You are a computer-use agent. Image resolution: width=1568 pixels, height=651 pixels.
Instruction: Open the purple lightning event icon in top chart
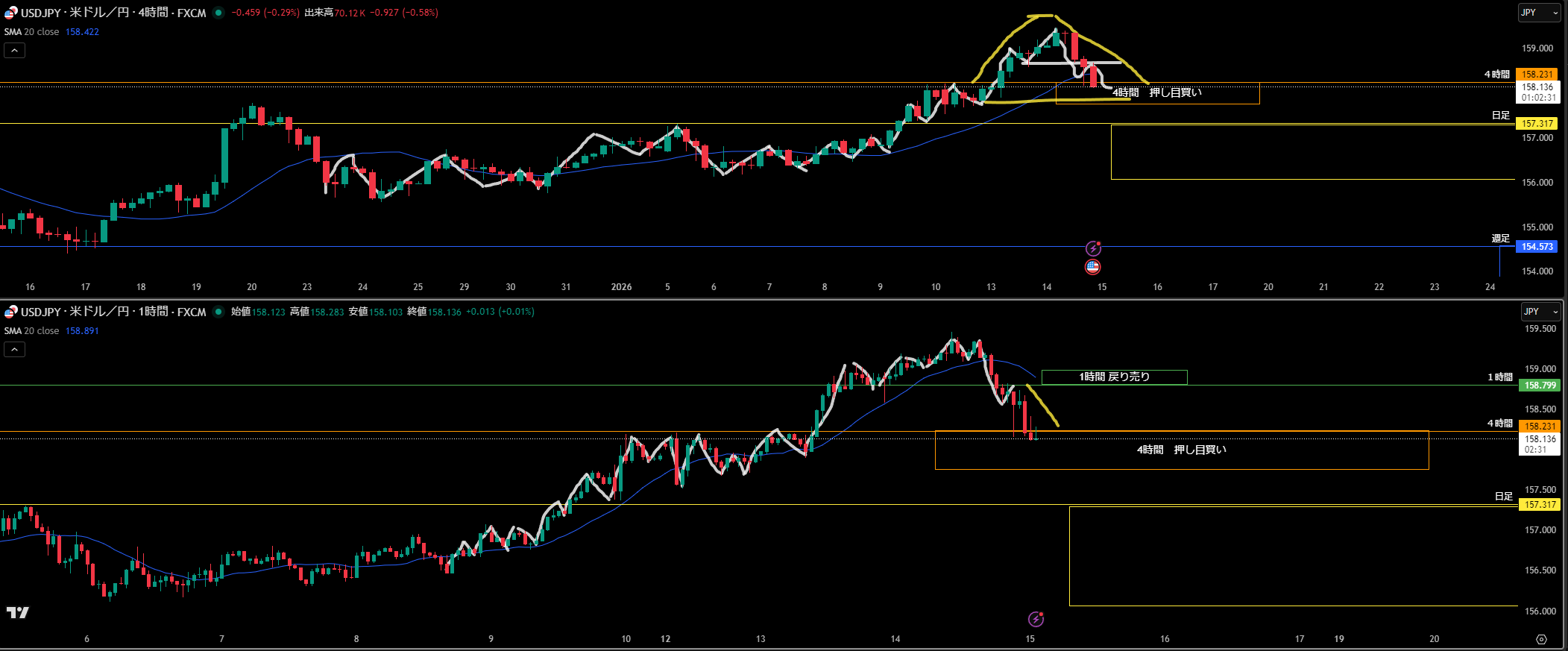coord(1093,248)
